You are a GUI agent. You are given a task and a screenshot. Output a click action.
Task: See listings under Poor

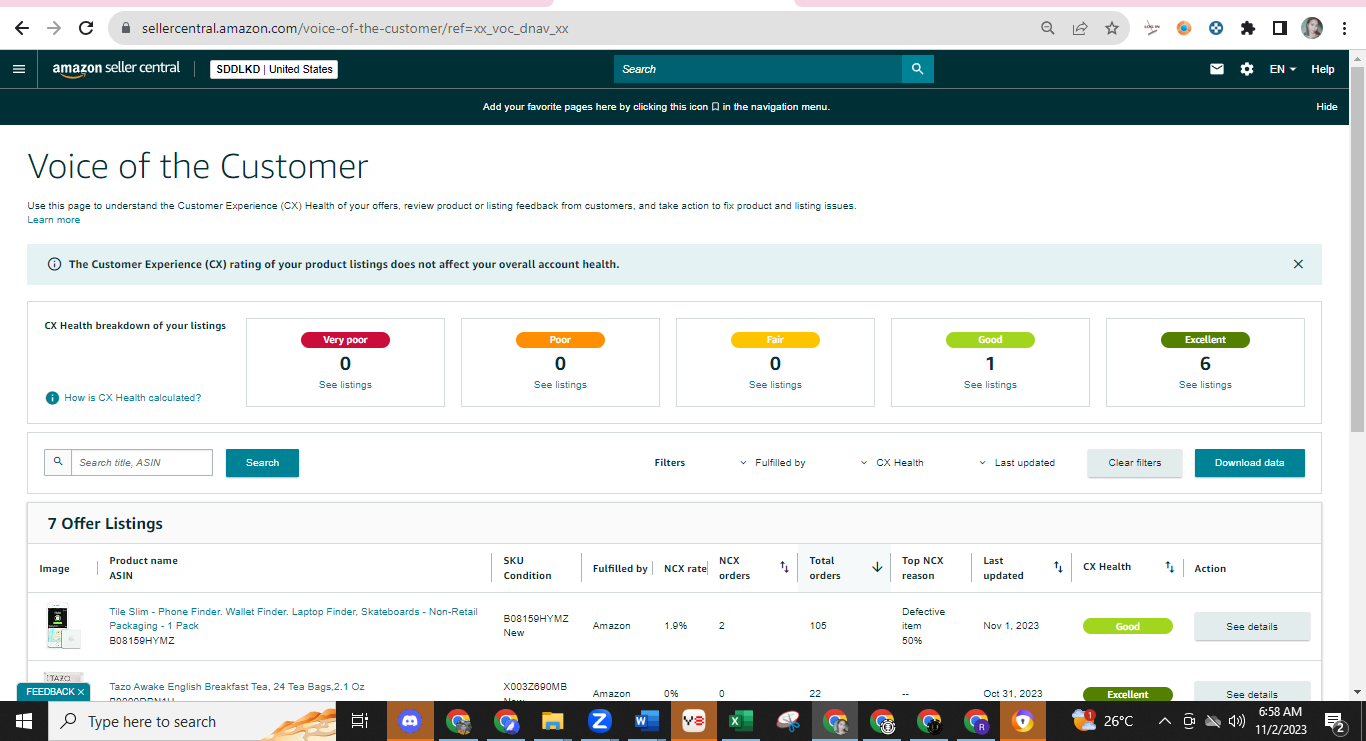560,385
